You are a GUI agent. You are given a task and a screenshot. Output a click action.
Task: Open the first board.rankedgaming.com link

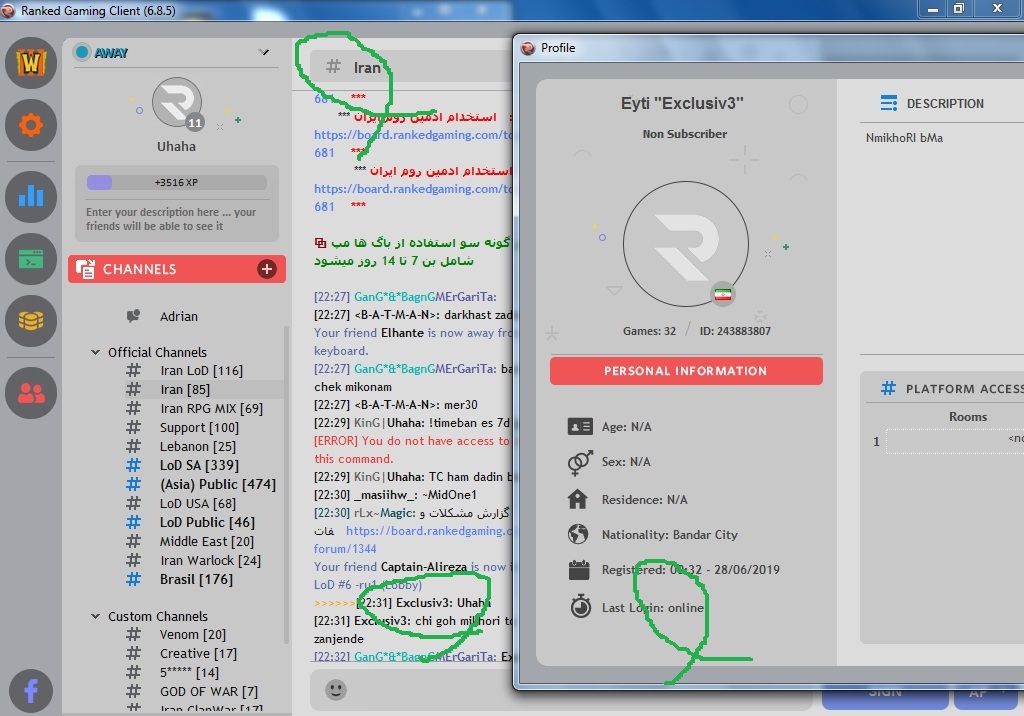[413, 135]
